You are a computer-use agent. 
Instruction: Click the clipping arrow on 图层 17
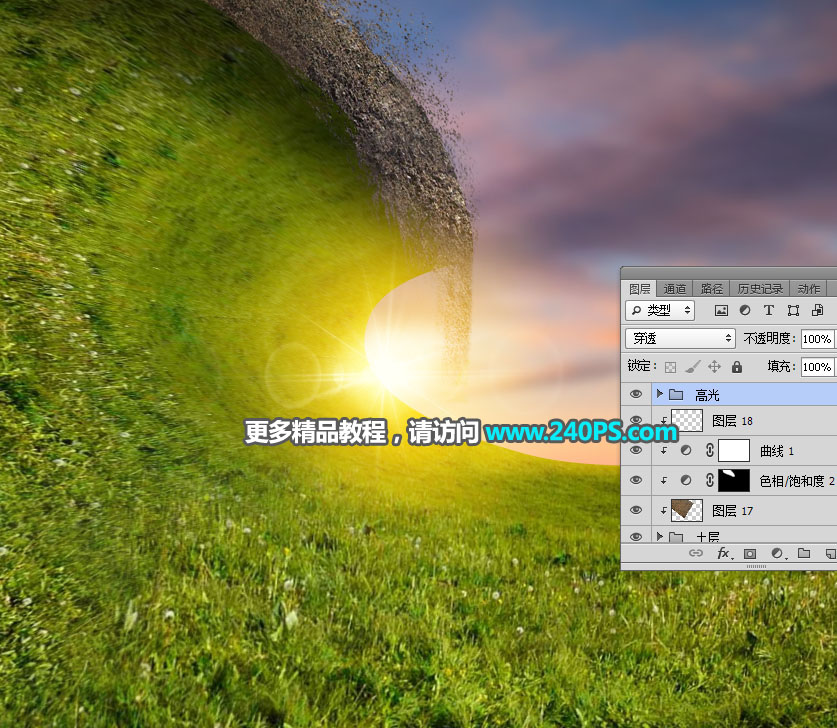point(664,511)
